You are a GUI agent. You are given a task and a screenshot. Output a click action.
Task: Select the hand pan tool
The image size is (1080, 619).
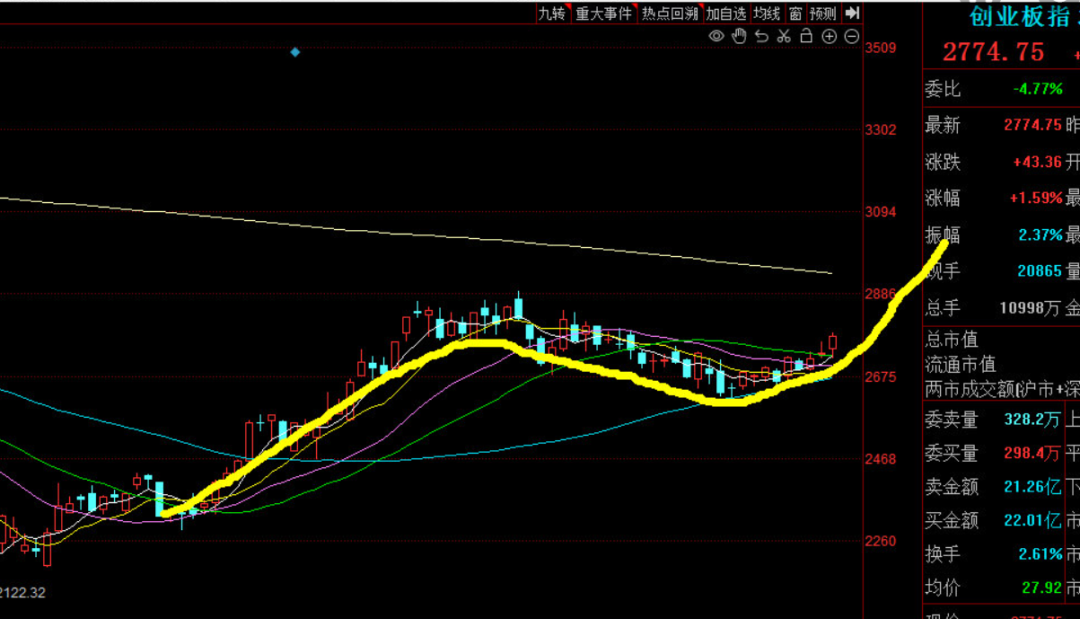pyautogui.click(x=739, y=36)
